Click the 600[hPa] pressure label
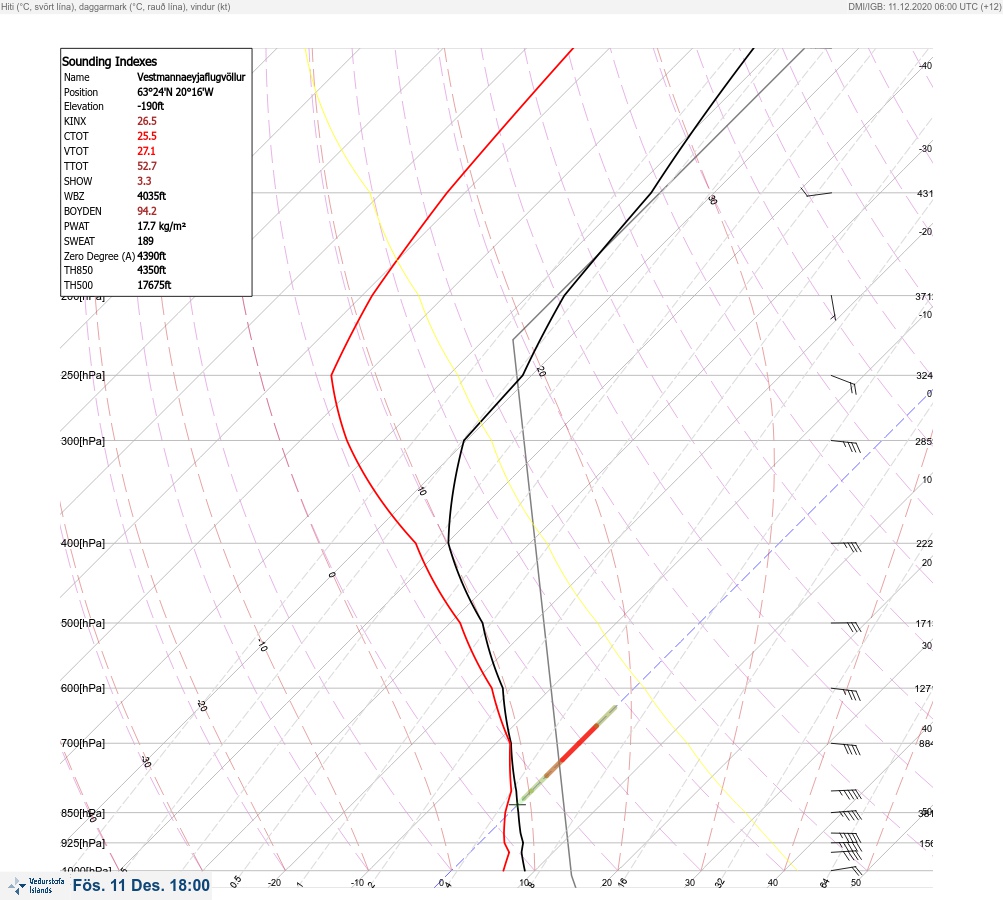 [x=83, y=688]
